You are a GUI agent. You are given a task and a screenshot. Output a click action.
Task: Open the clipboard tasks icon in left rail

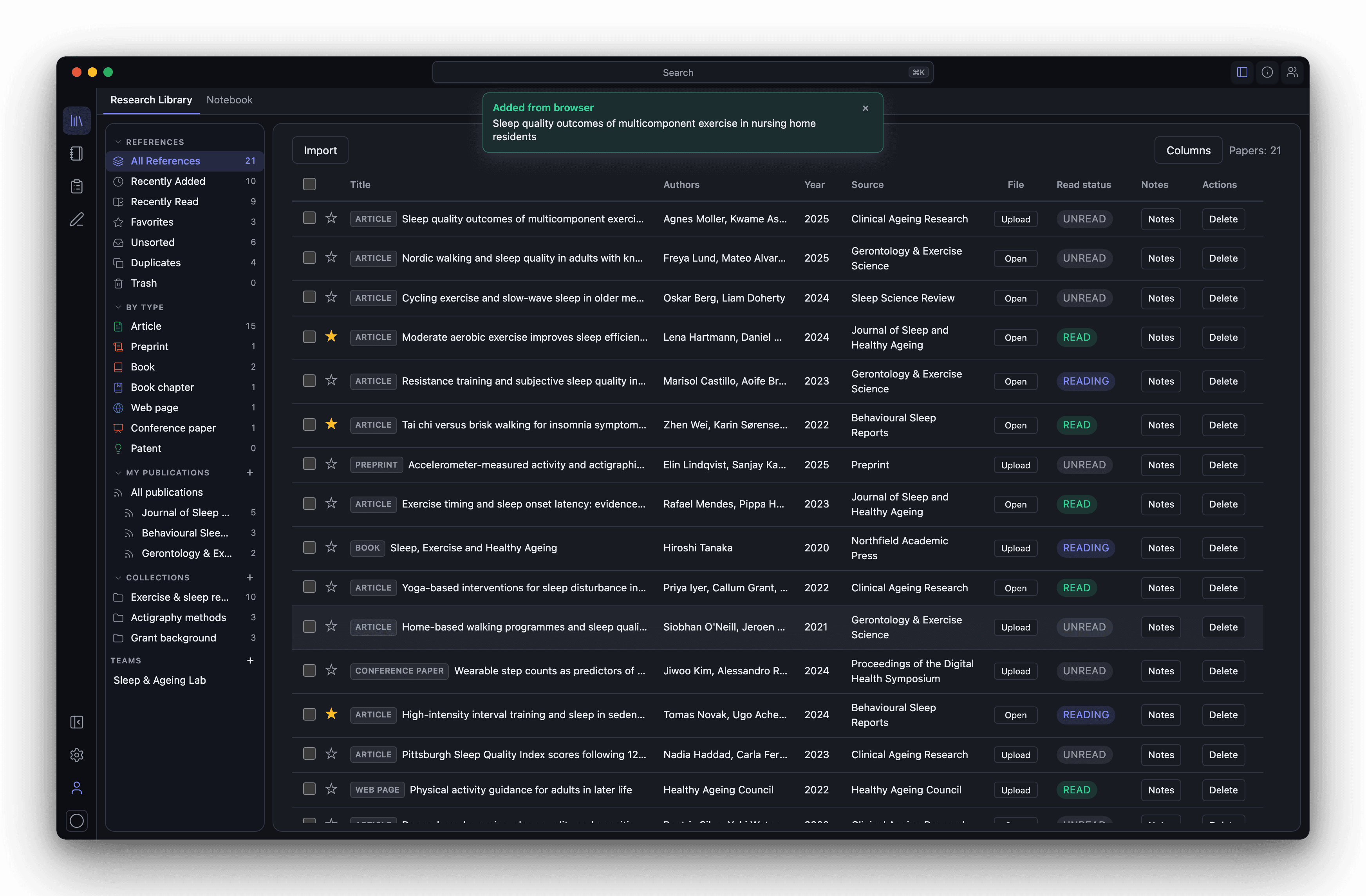(x=77, y=186)
